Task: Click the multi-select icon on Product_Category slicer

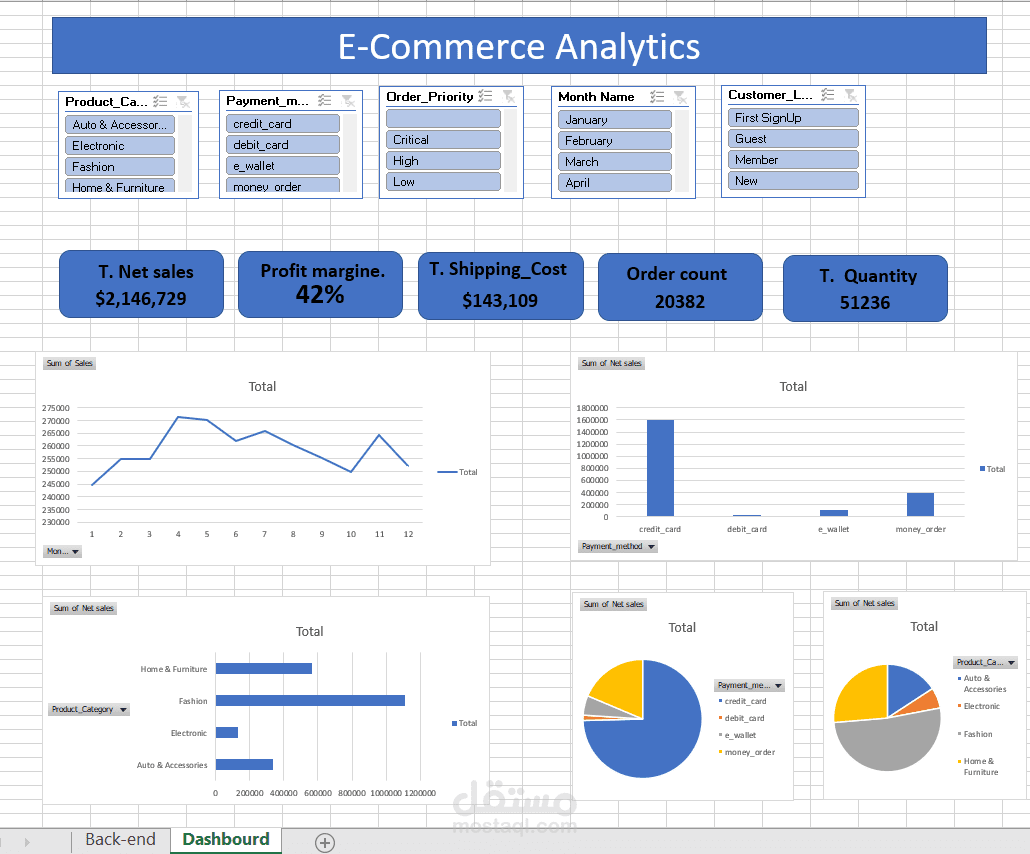Action: pyautogui.click(x=160, y=101)
